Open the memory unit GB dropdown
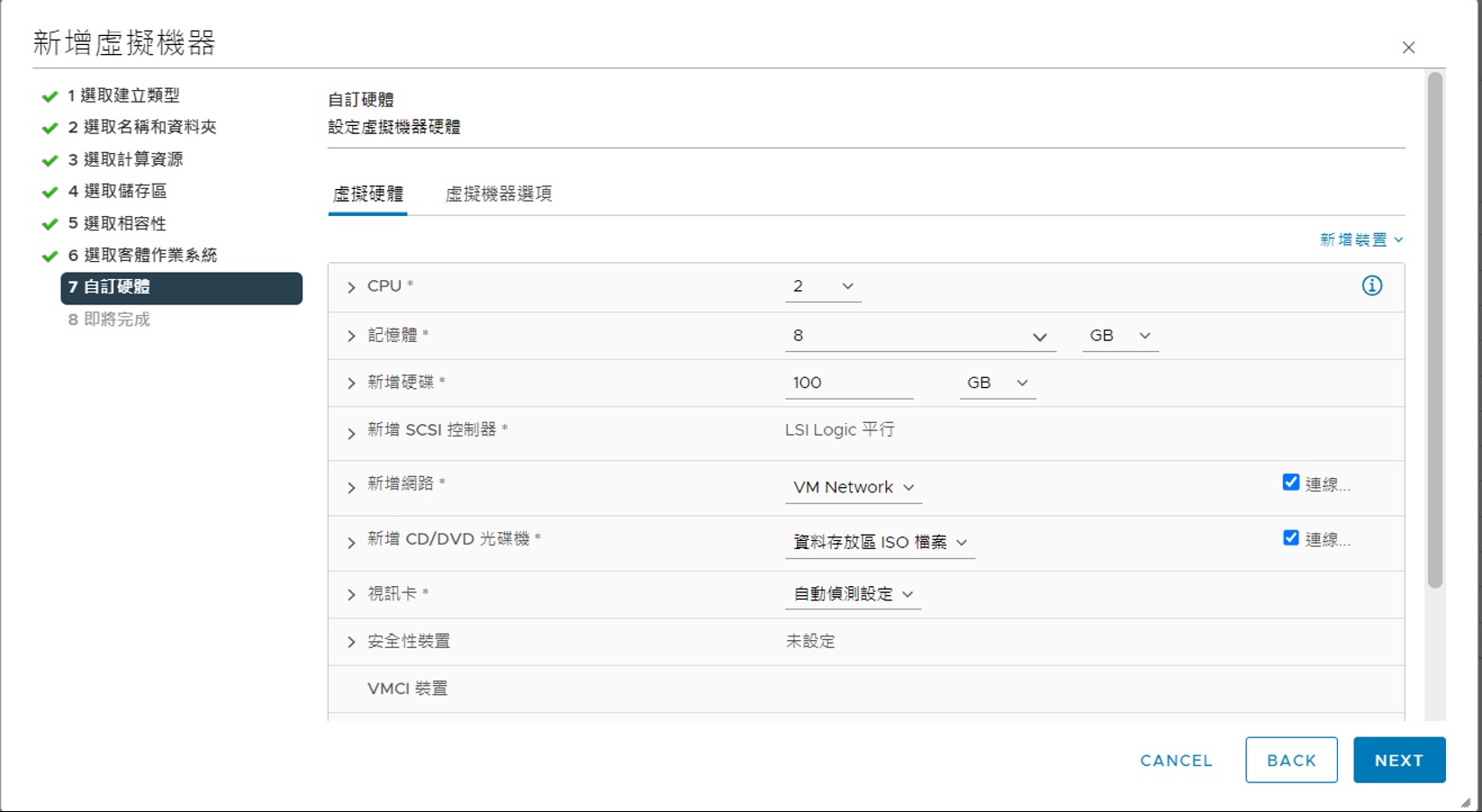The width and height of the screenshot is (1482, 812). (x=1119, y=336)
